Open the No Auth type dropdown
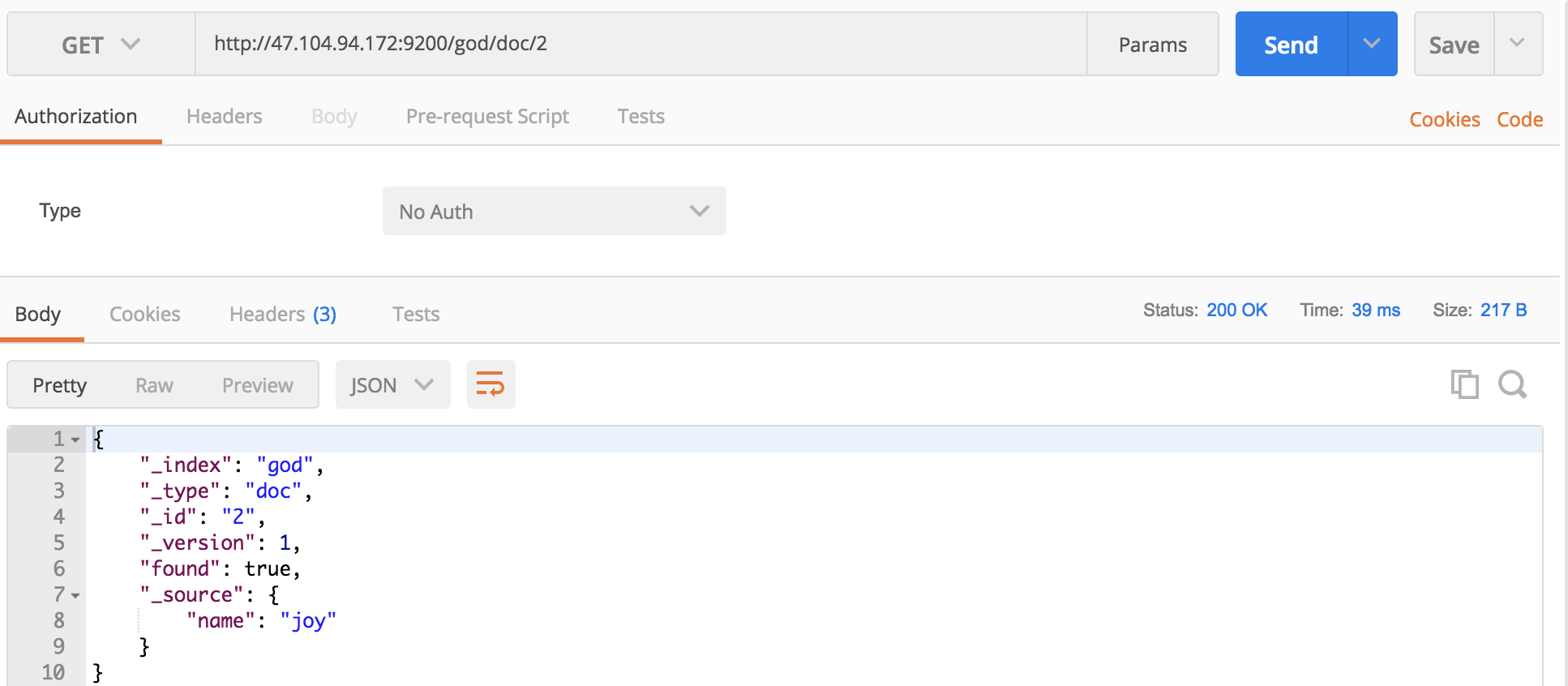The width and height of the screenshot is (1568, 686). click(x=555, y=211)
